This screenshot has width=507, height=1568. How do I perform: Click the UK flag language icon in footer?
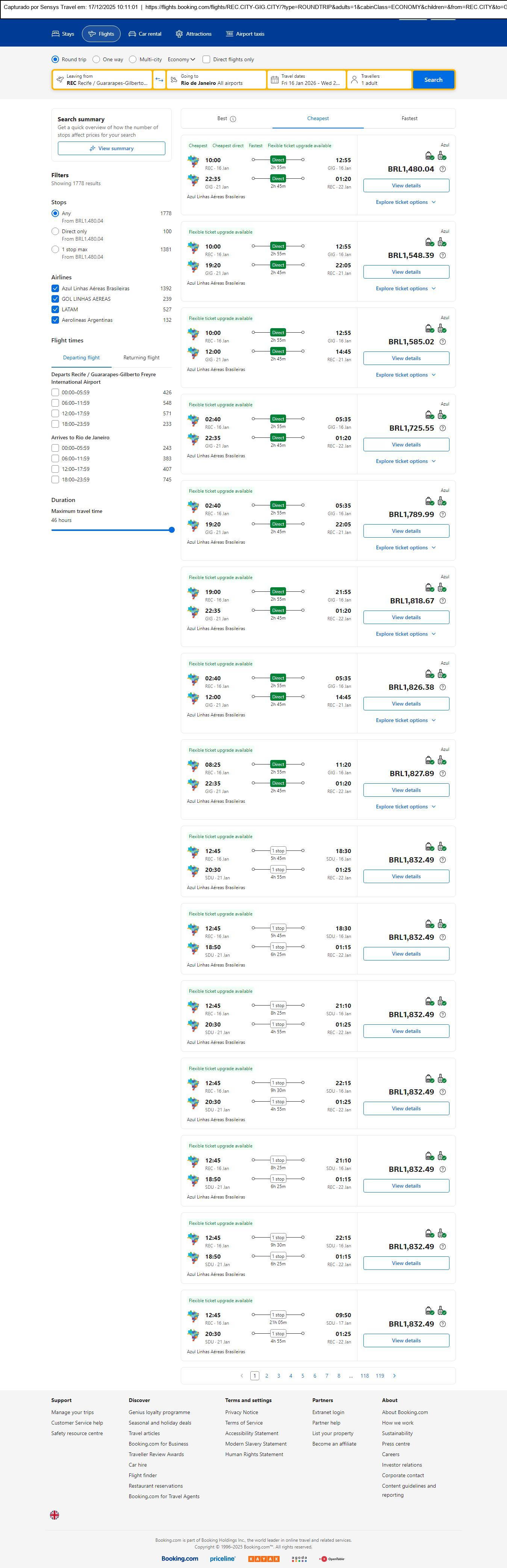[x=54, y=1514]
